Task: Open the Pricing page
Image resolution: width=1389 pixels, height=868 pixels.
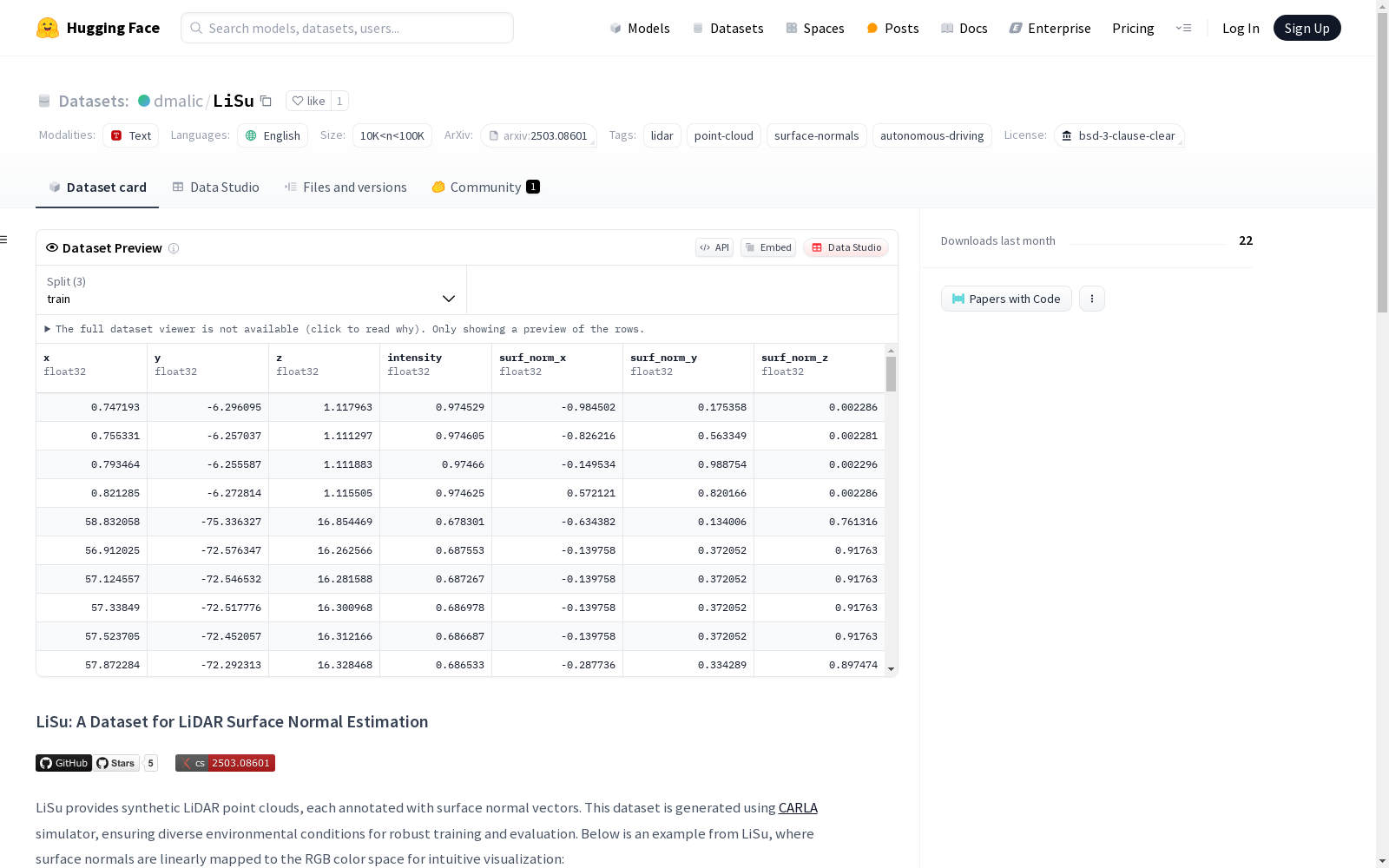Action: click(x=1133, y=28)
